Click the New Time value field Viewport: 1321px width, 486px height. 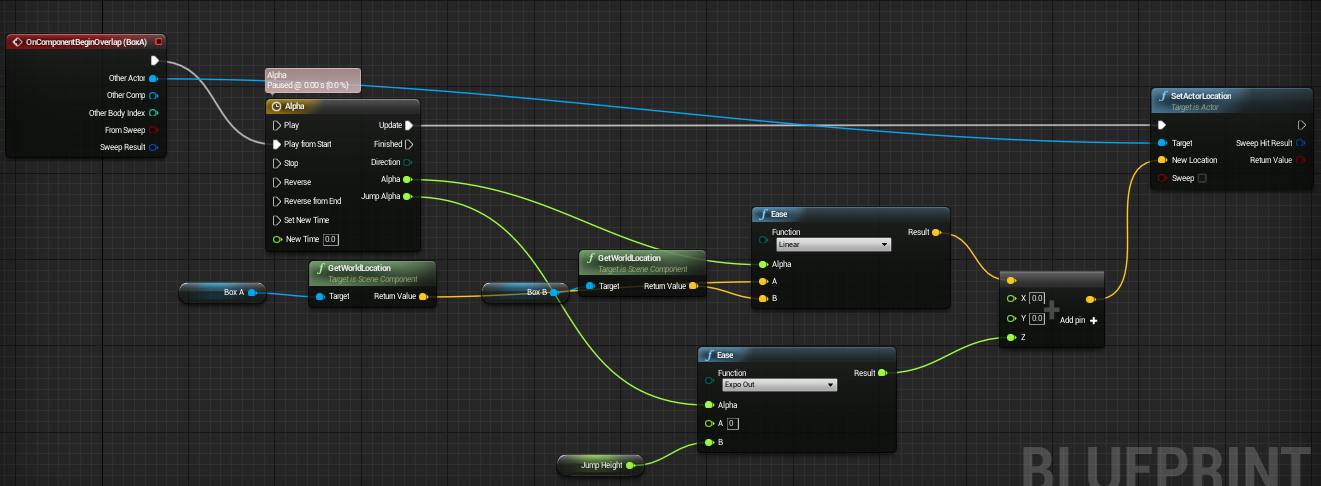[x=331, y=239]
